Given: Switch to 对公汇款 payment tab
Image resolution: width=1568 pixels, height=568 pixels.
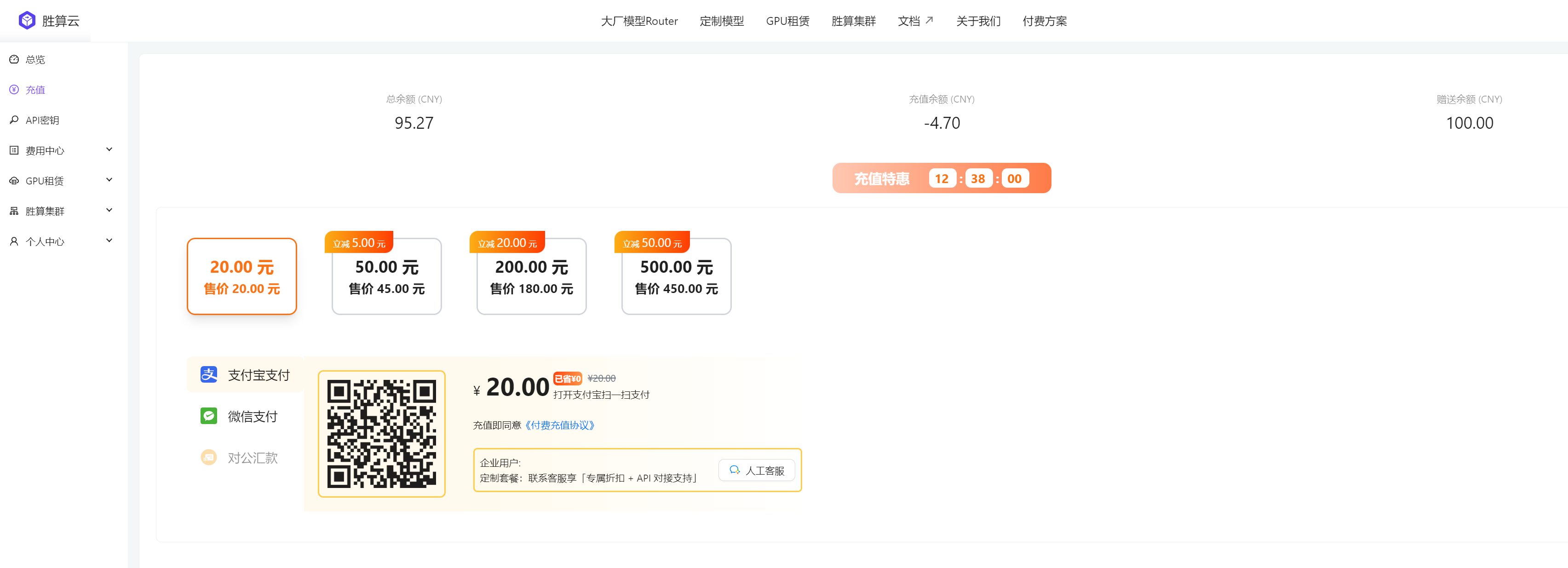Looking at the screenshot, I should point(245,457).
